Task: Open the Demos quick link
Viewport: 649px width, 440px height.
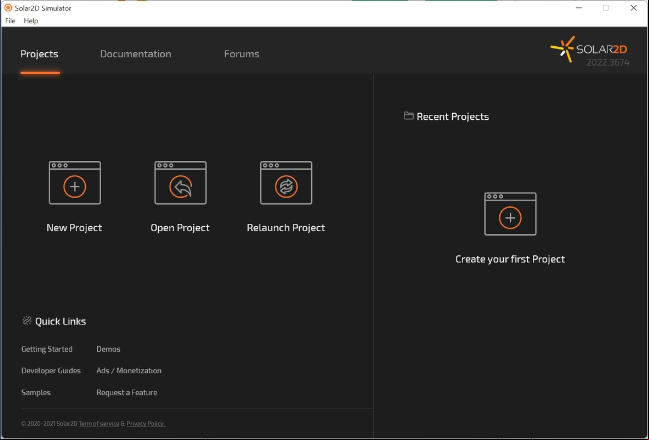Action: pos(108,349)
